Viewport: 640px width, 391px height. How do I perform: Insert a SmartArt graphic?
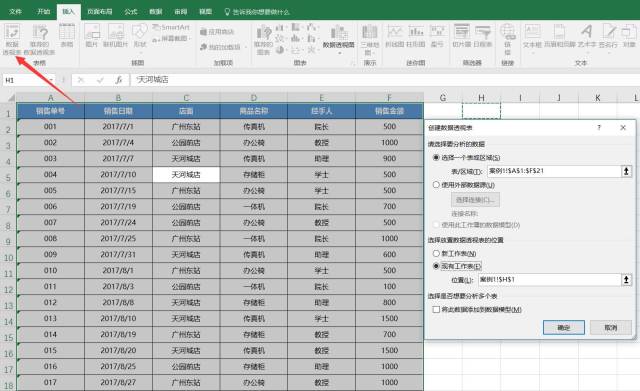[171, 27]
